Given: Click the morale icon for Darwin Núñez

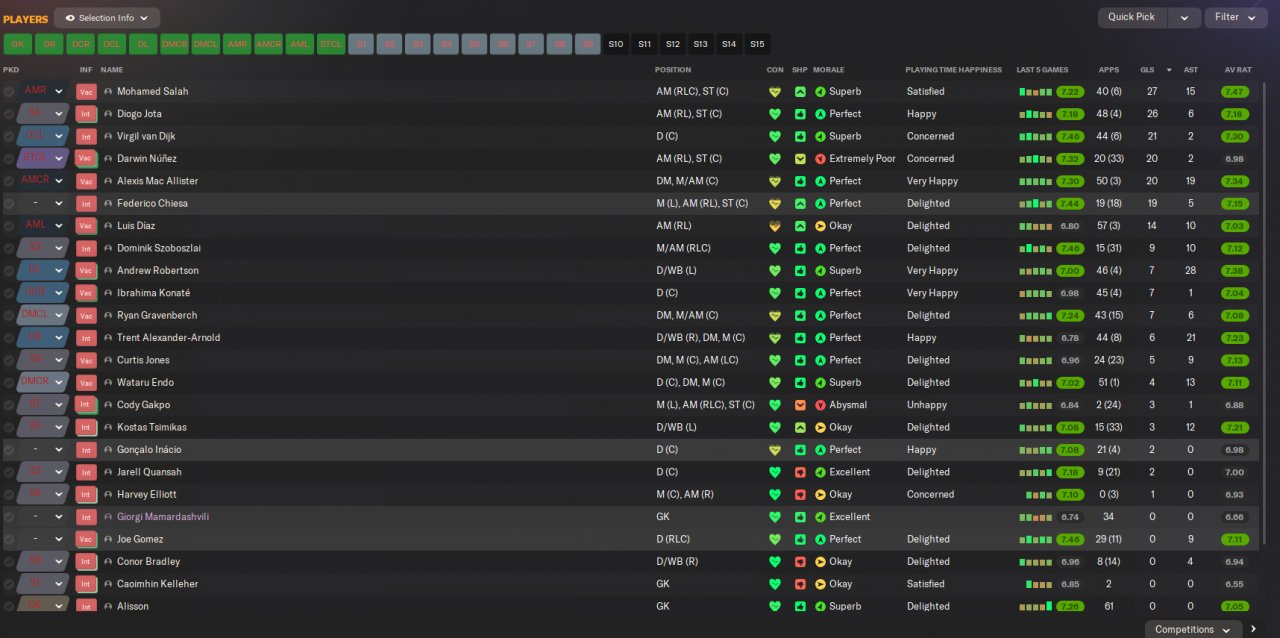Looking at the screenshot, I should pos(820,158).
